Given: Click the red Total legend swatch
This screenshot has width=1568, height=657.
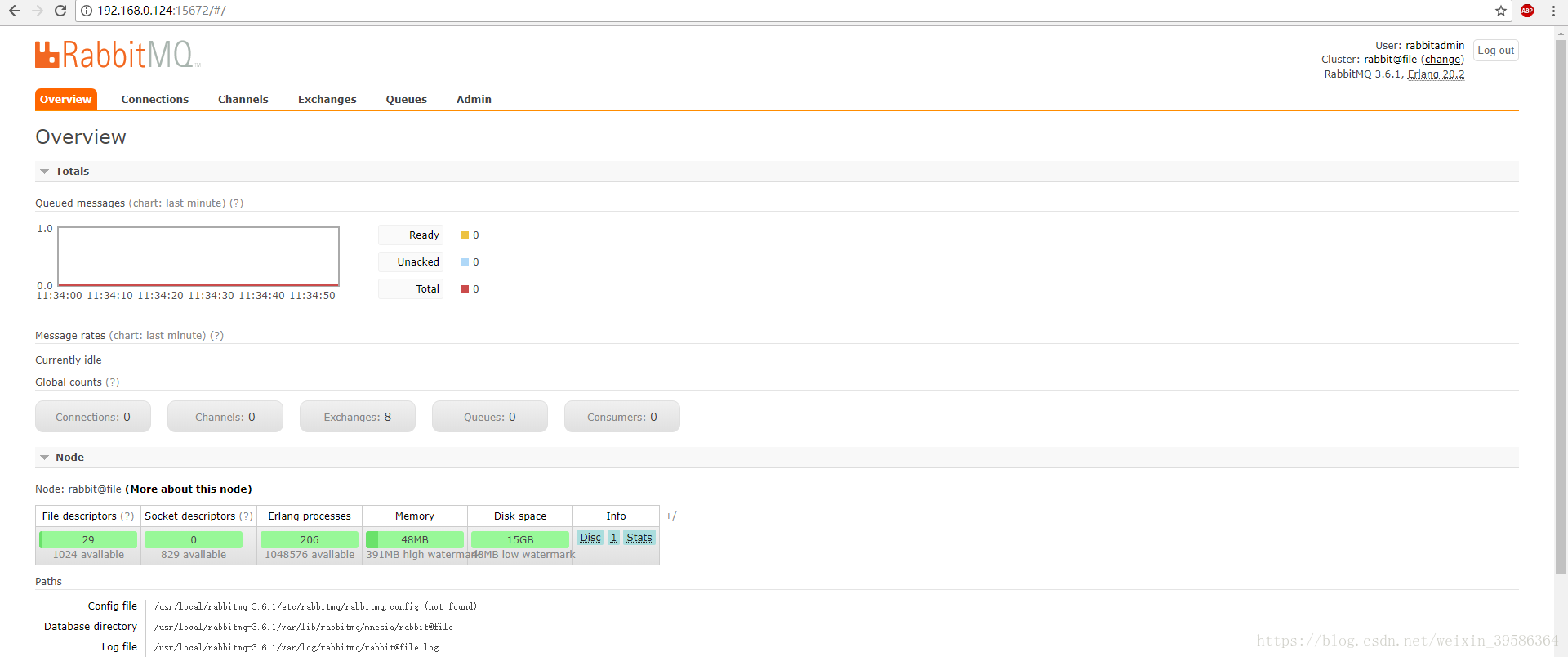Looking at the screenshot, I should [x=465, y=289].
